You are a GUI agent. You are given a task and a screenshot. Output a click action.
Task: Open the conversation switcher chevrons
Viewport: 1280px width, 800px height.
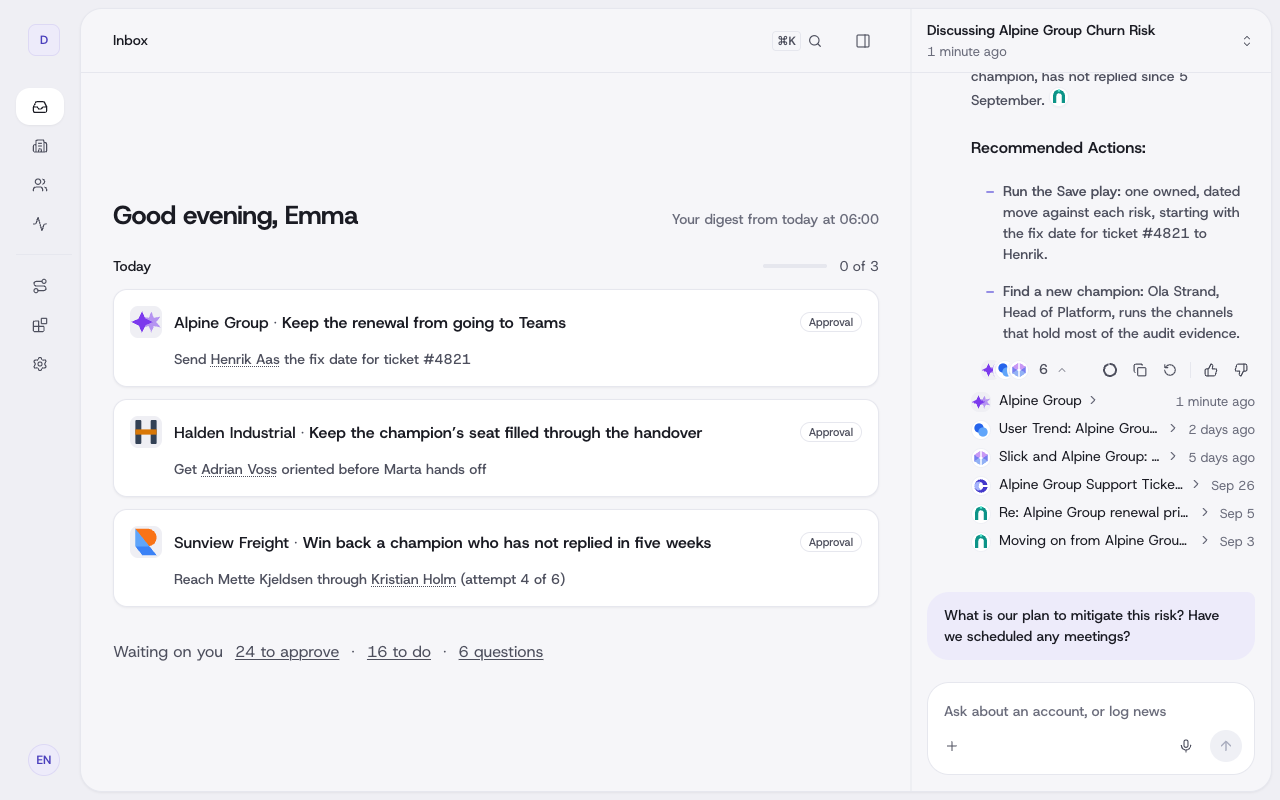1247,41
